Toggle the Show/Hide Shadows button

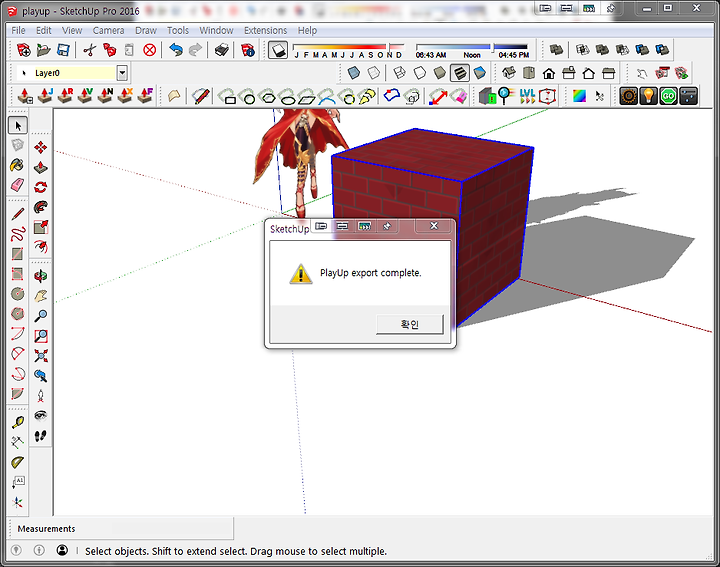tap(278, 50)
